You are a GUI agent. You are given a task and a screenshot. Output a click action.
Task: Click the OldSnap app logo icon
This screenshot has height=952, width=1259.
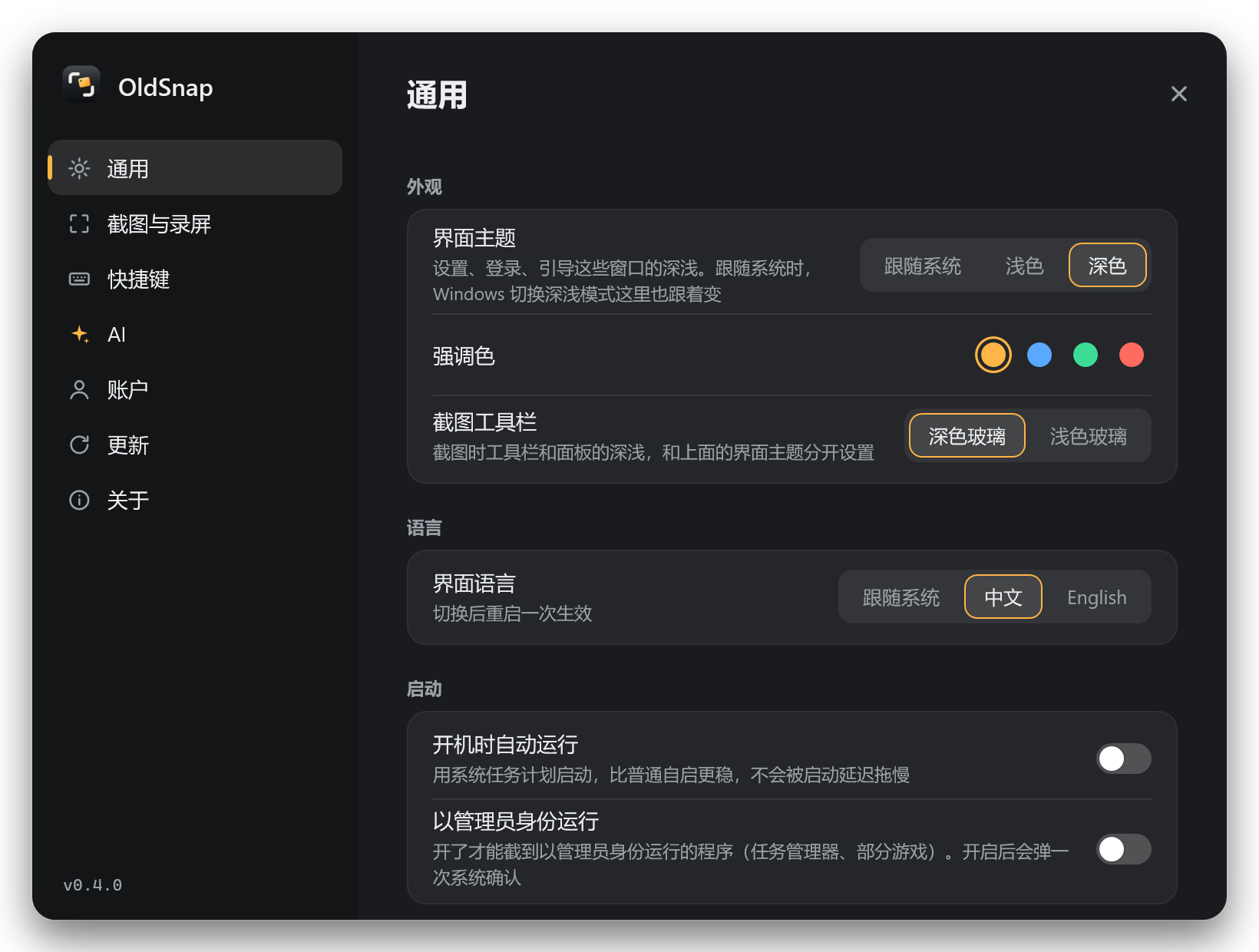coord(81,84)
